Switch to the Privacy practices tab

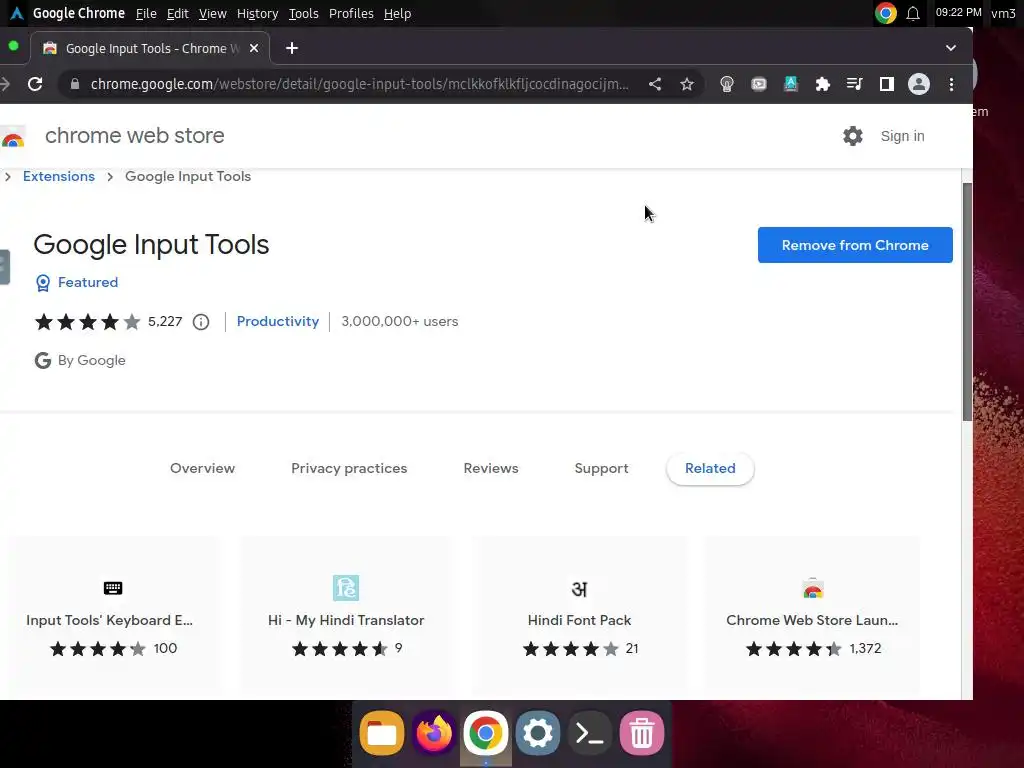tap(349, 469)
